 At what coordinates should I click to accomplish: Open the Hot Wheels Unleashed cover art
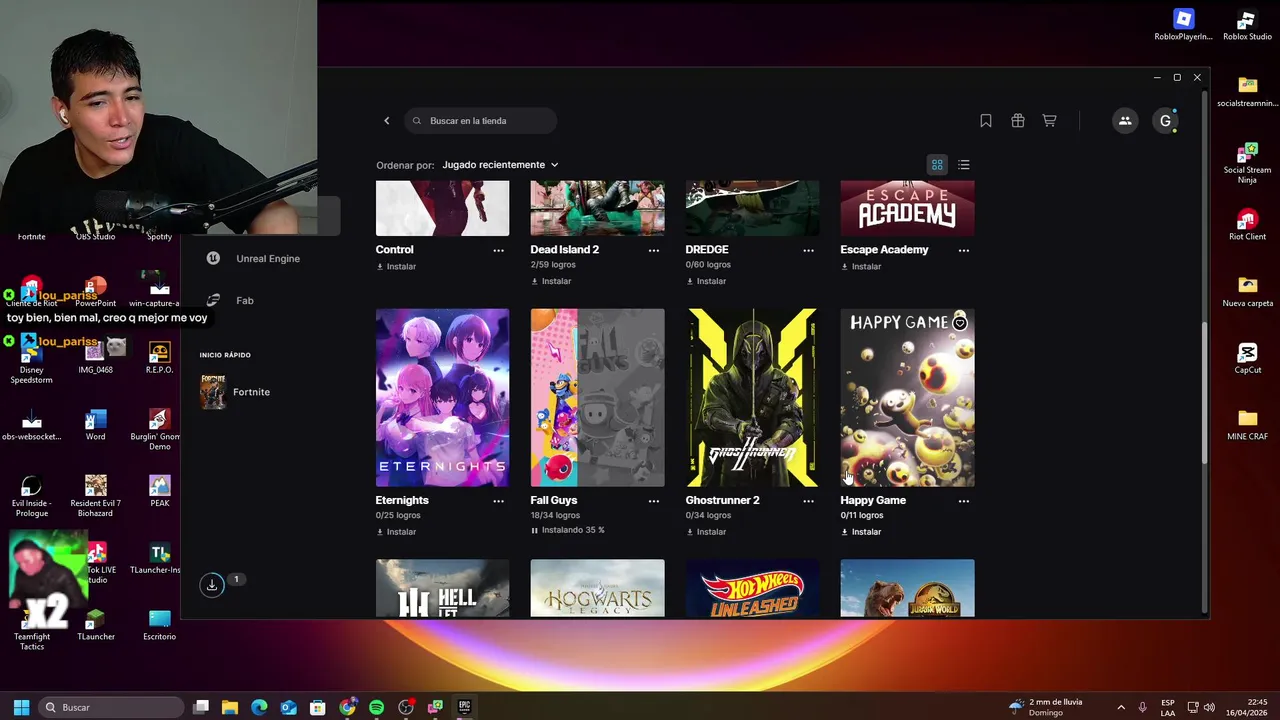tap(752, 588)
